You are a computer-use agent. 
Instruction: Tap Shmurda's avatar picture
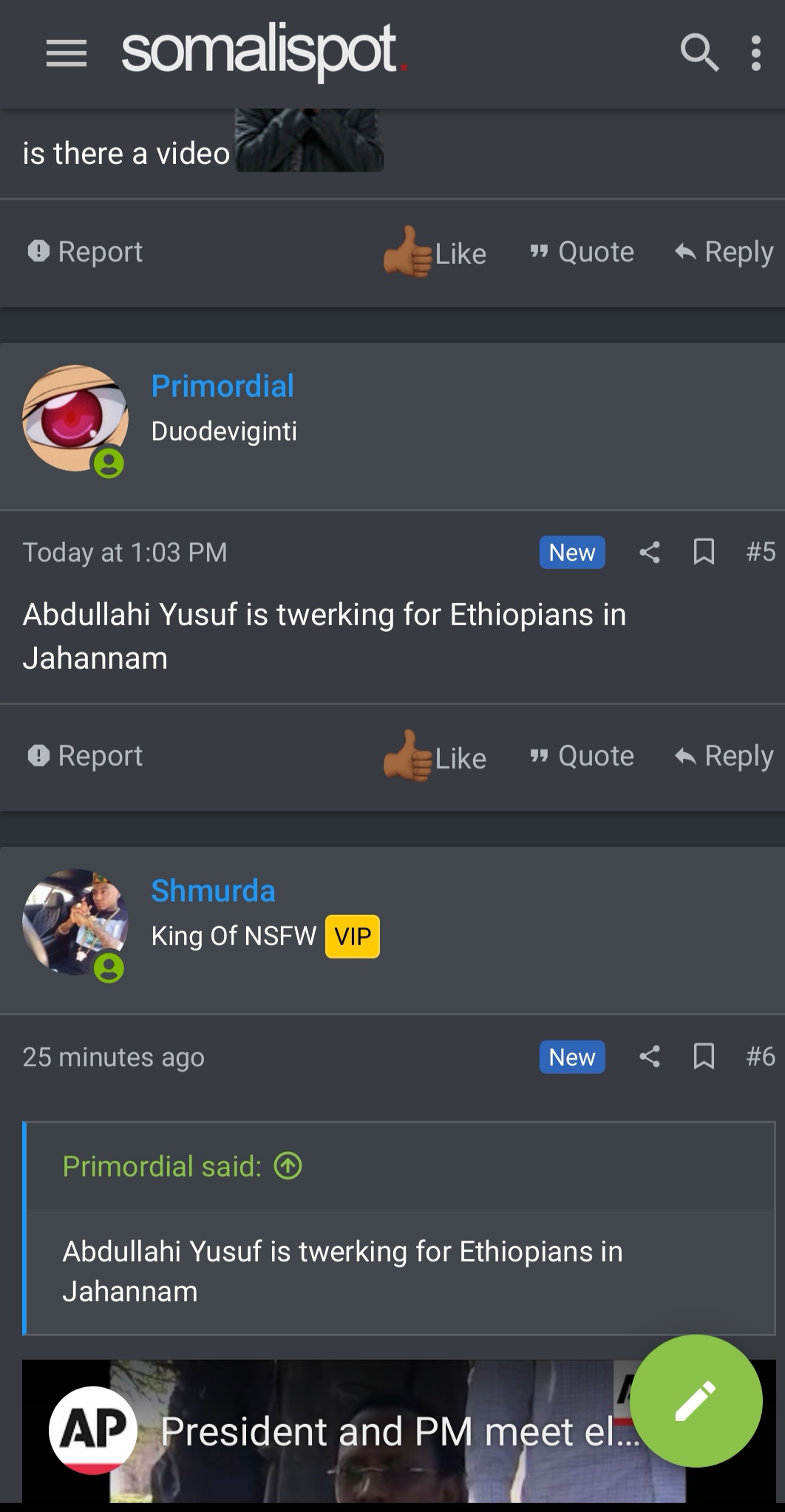[x=75, y=922]
